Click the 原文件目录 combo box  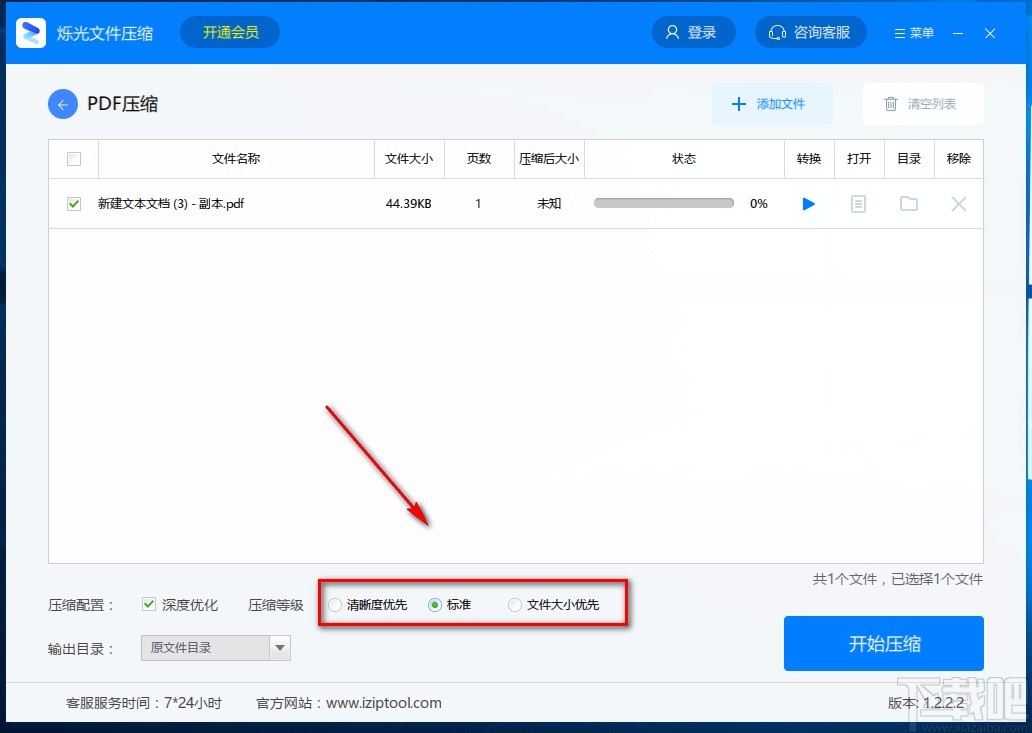click(215, 648)
